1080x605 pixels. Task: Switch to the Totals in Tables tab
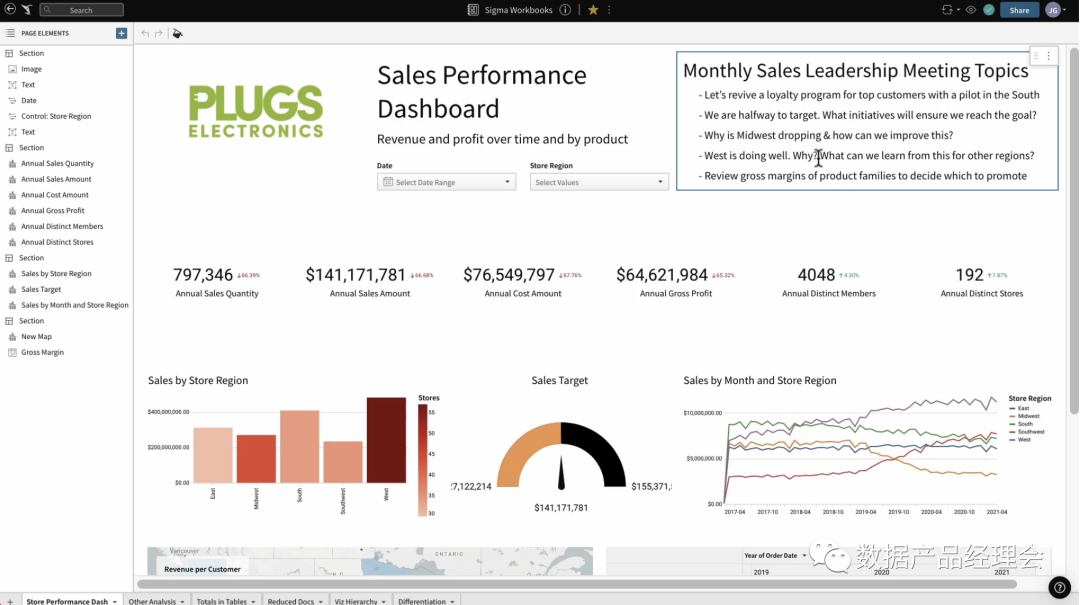[221, 602]
